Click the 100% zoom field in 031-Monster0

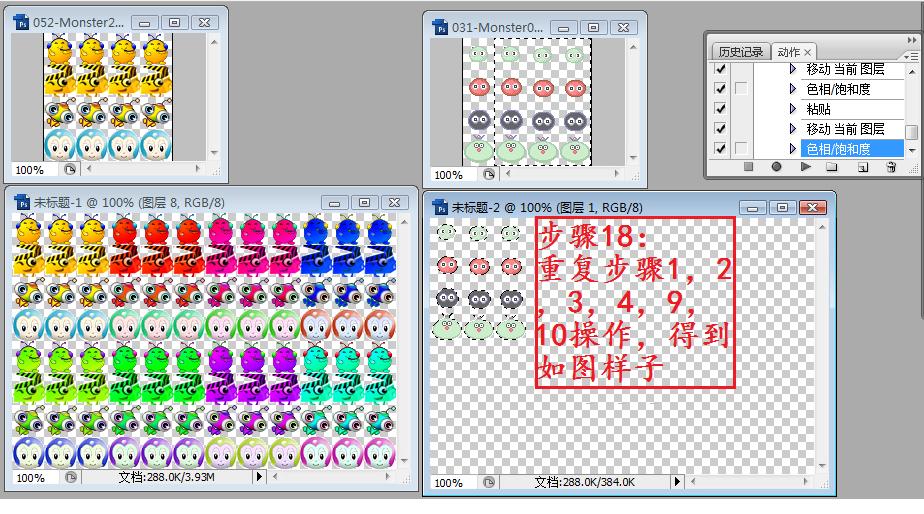click(x=453, y=175)
